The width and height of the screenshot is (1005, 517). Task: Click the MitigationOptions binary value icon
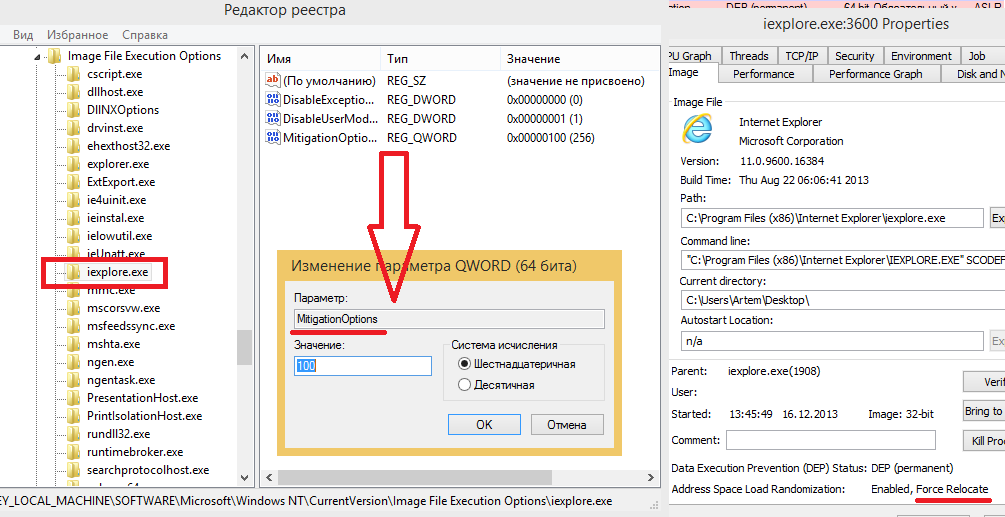click(273, 137)
